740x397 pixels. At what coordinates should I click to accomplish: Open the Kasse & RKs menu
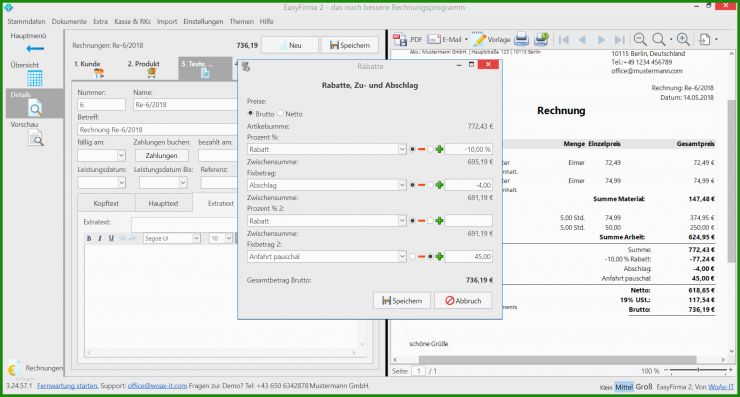133,21
